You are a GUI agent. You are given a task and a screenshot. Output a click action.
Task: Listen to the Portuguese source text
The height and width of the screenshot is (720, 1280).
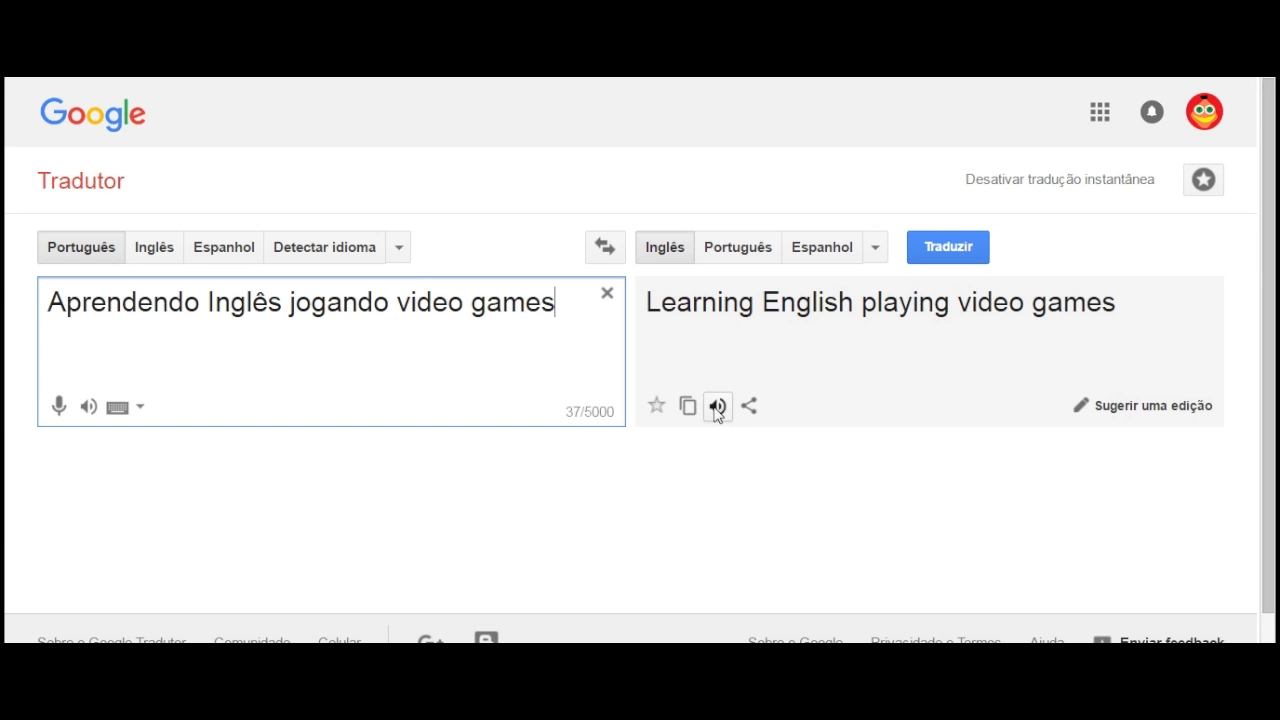[89, 407]
